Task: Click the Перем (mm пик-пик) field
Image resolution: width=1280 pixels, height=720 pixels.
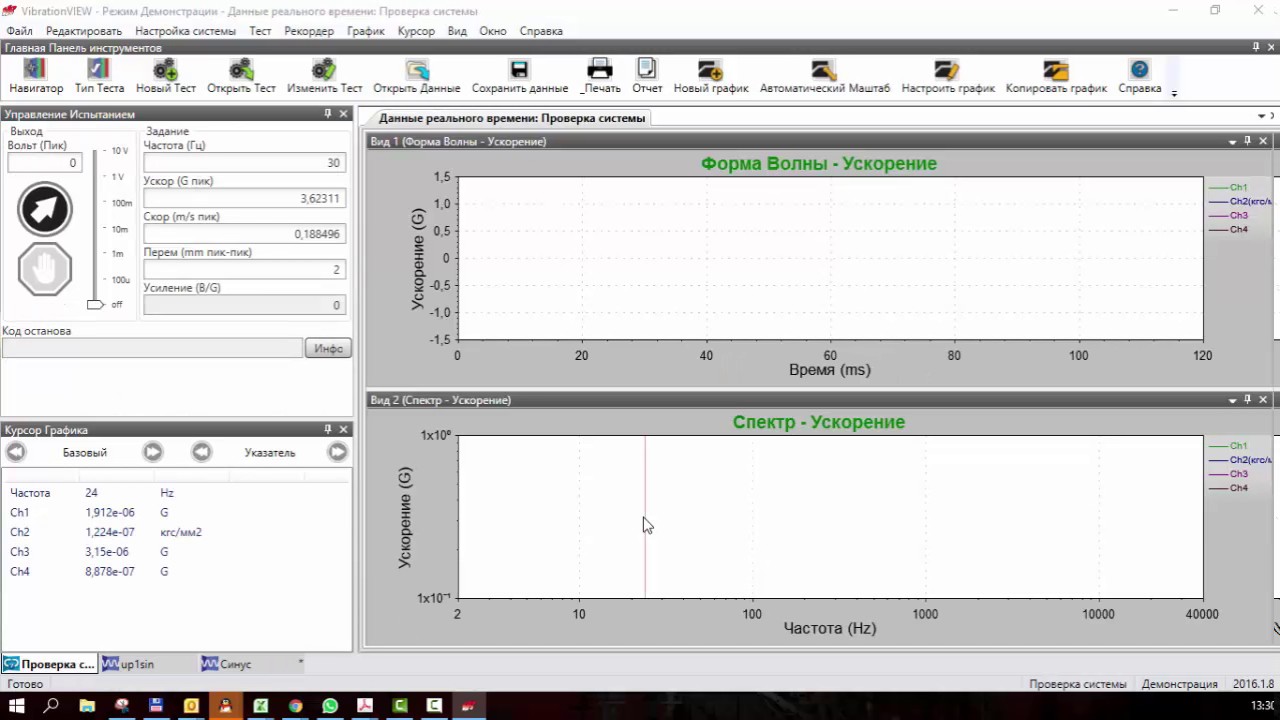Action: 244,269
